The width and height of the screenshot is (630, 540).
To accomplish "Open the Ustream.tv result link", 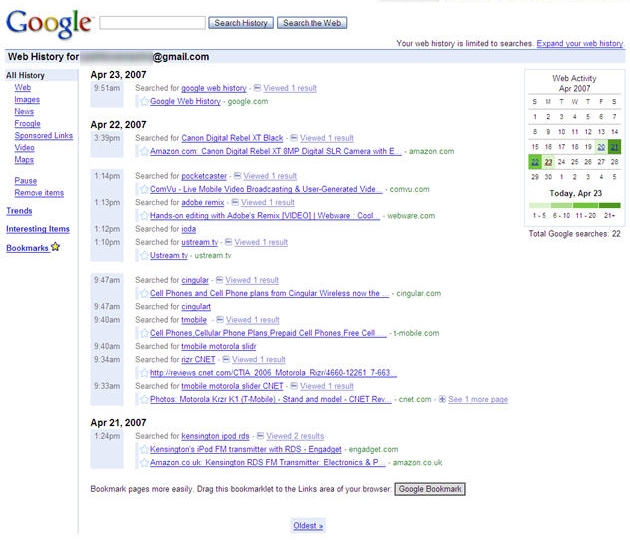I will point(169,255).
